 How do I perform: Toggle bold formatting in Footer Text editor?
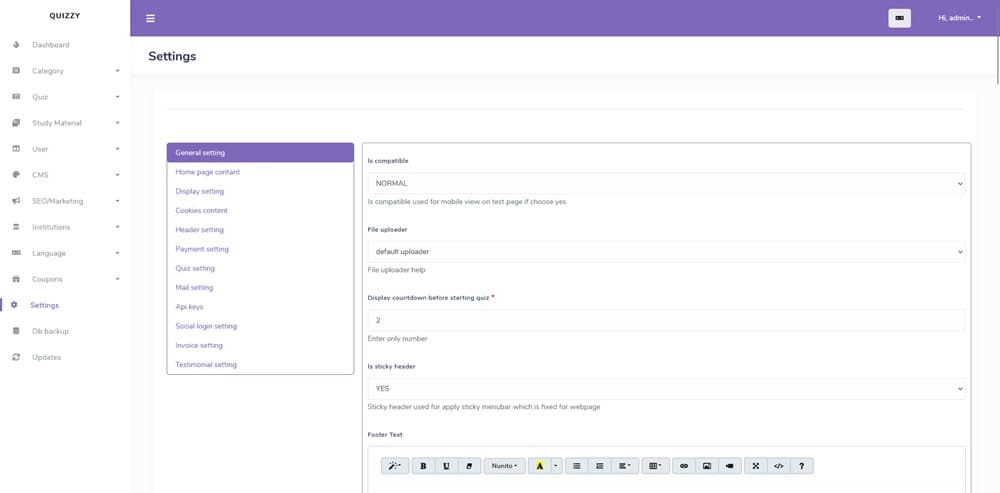(423, 466)
